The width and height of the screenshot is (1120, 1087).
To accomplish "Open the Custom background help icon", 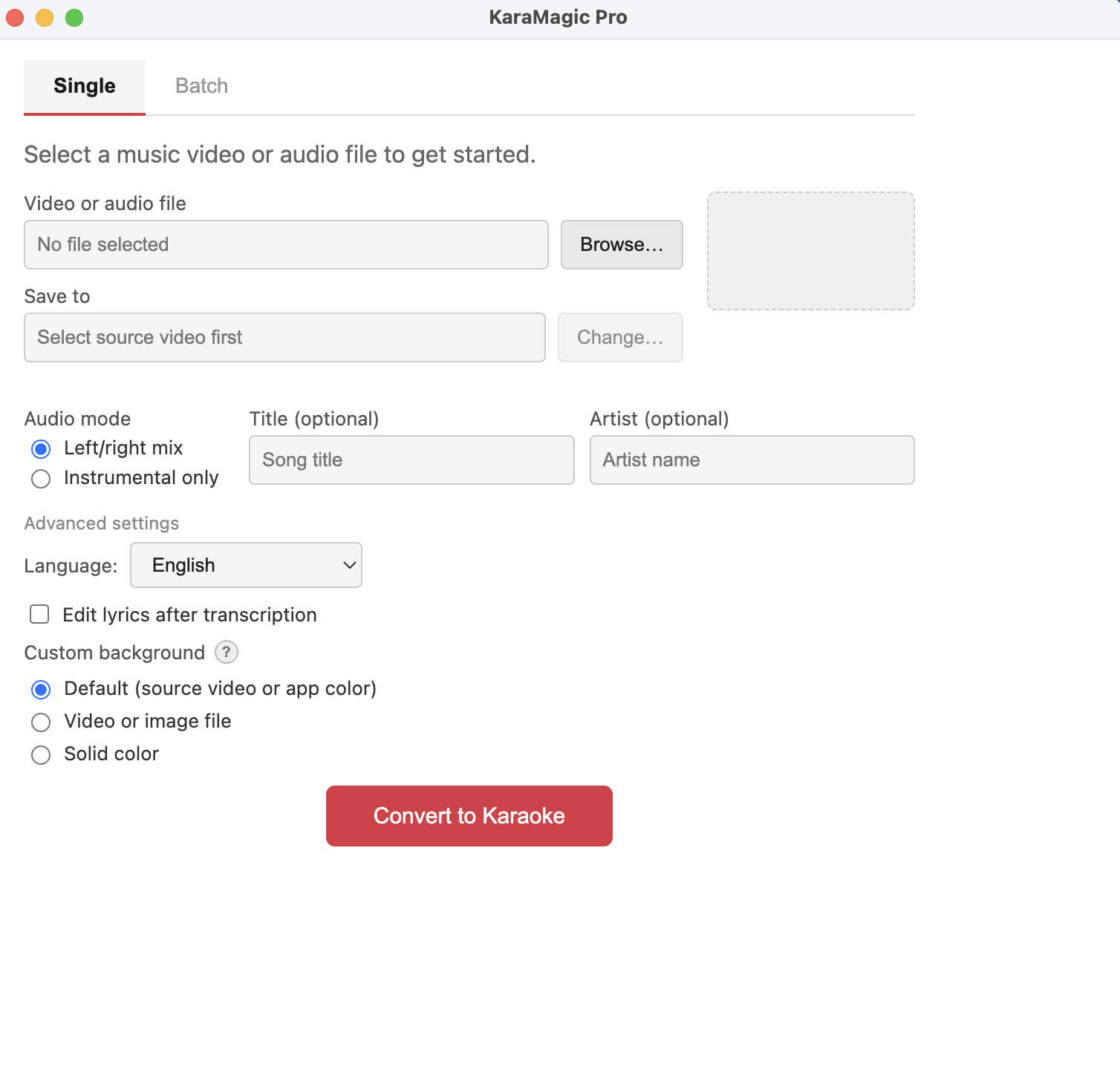I will (x=227, y=652).
